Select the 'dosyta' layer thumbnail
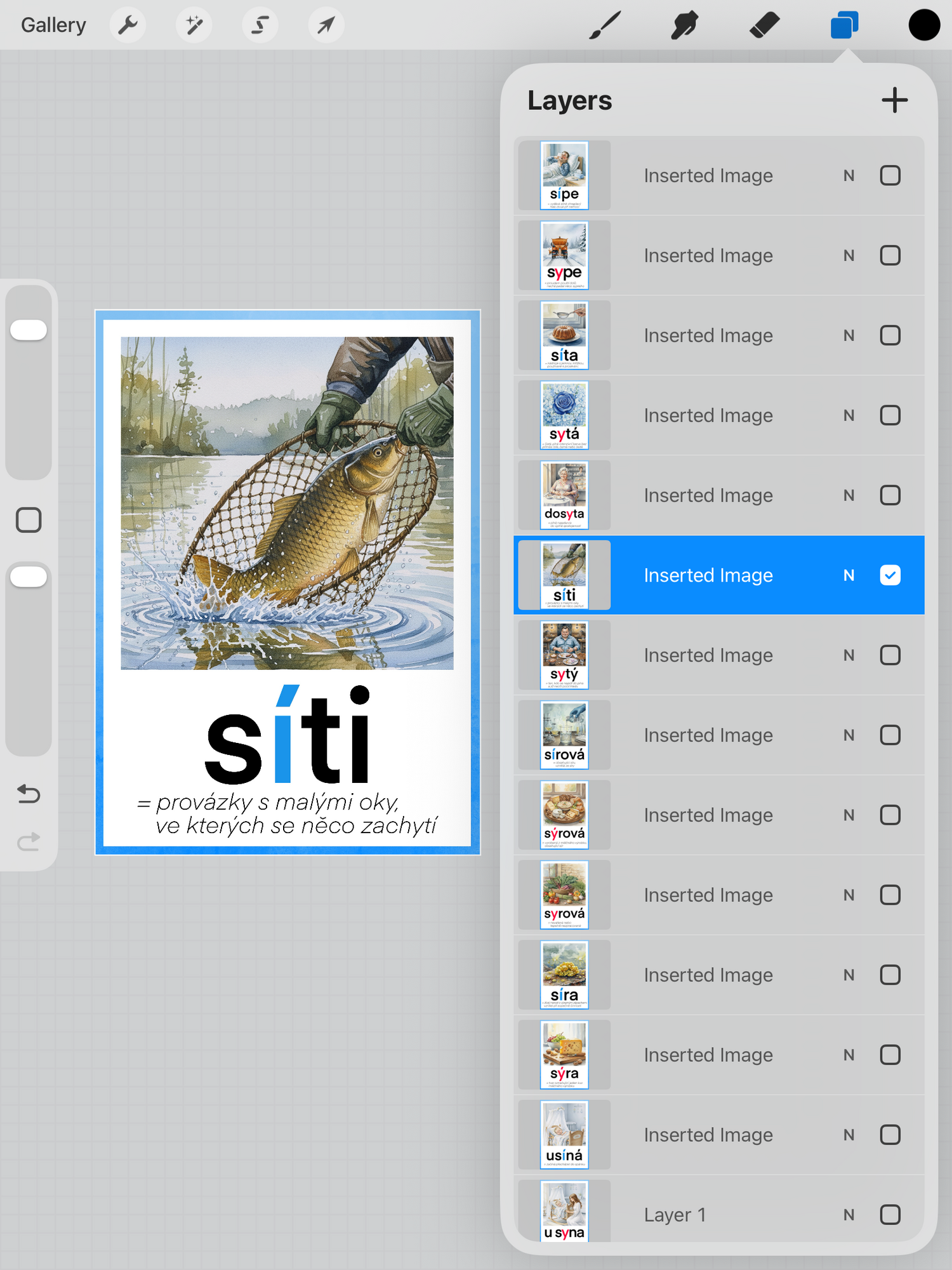 (x=564, y=495)
